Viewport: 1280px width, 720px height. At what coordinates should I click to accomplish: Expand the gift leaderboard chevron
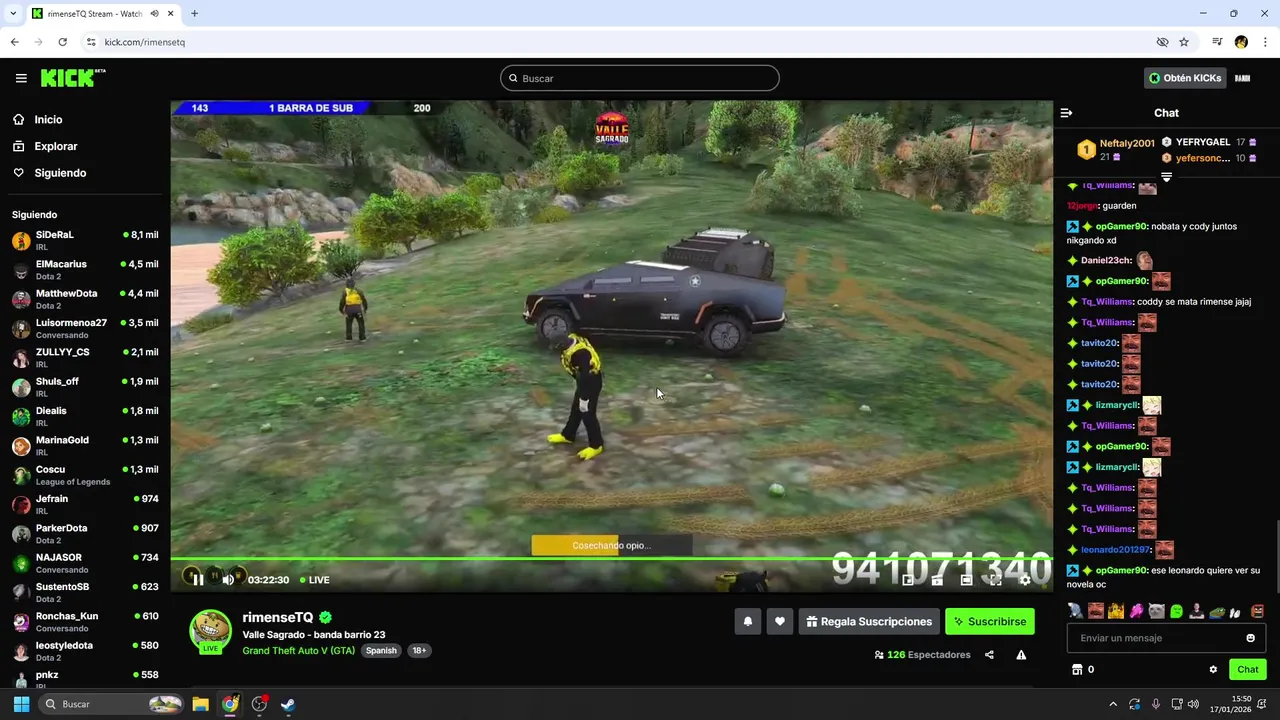(1166, 177)
